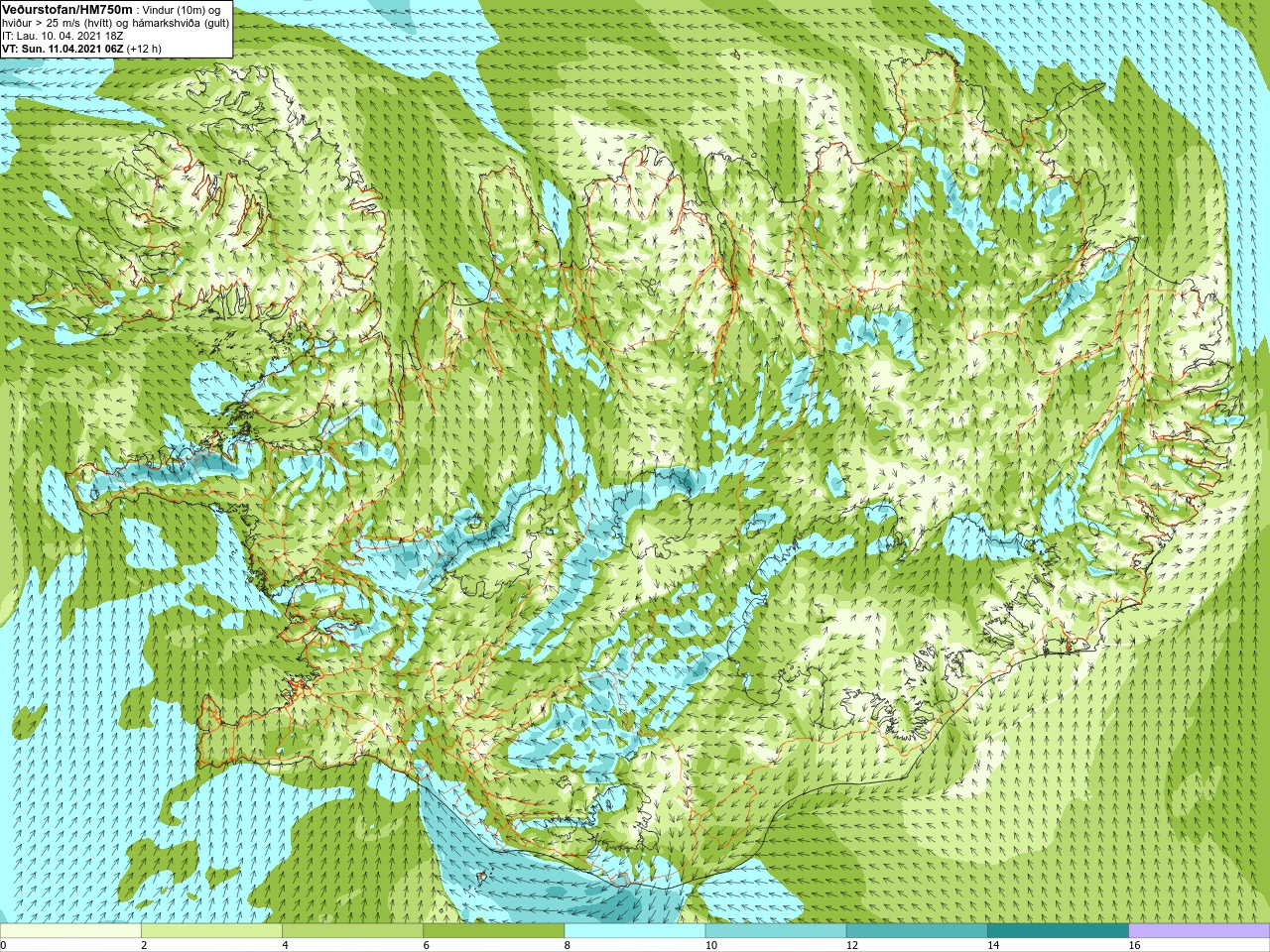Click the medium green 4–6 m/s legend swatch
The width and height of the screenshot is (1270, 952).
coord(352,931)
